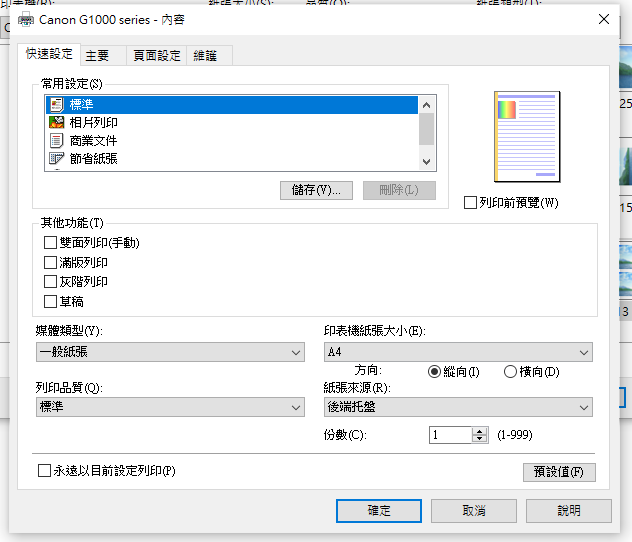Switch to the 頁面設定 tab
The height and width of the screenshot is (542, 632).
point(156,56)
